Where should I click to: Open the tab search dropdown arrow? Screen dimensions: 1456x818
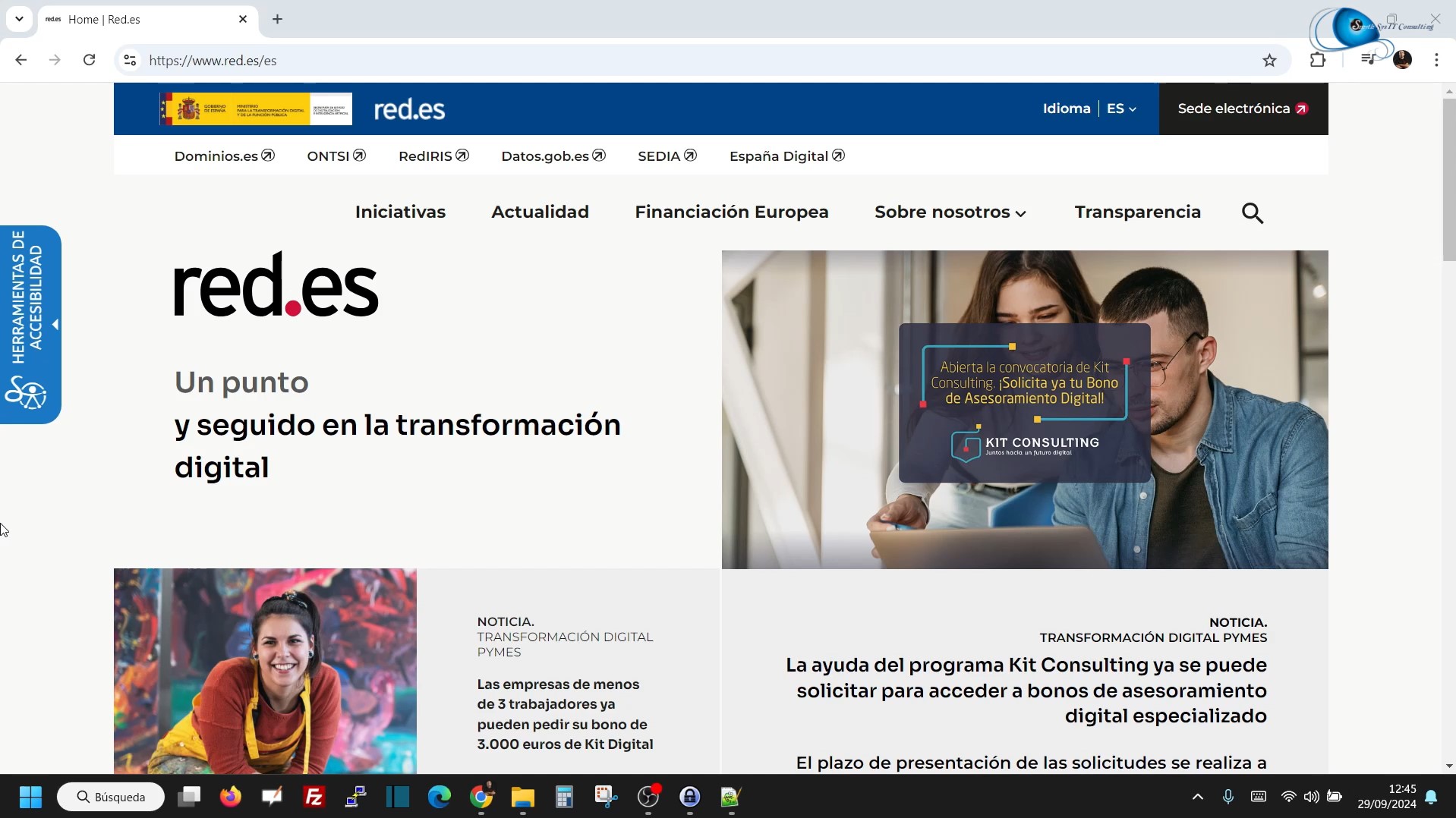coord(19,19)
